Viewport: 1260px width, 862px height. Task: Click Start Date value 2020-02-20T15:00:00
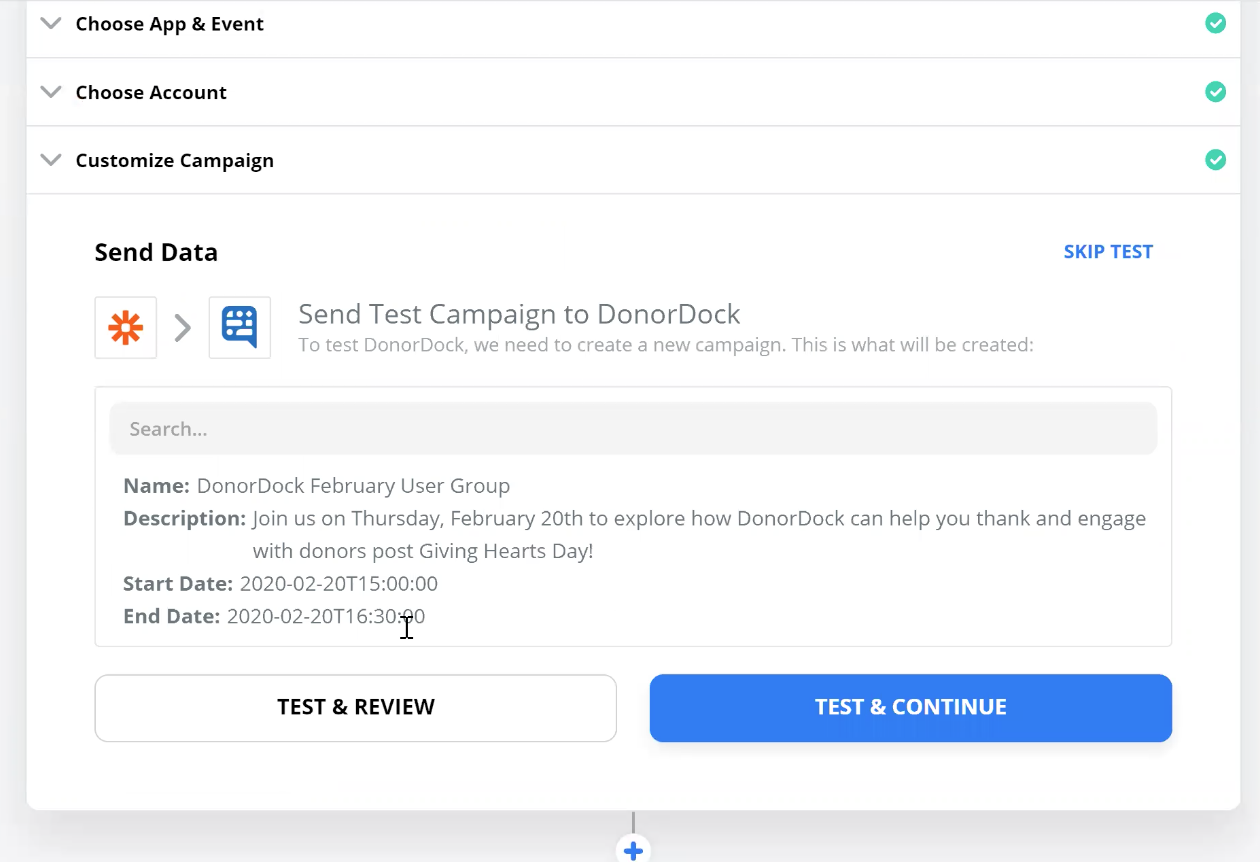tap(338, 584)
